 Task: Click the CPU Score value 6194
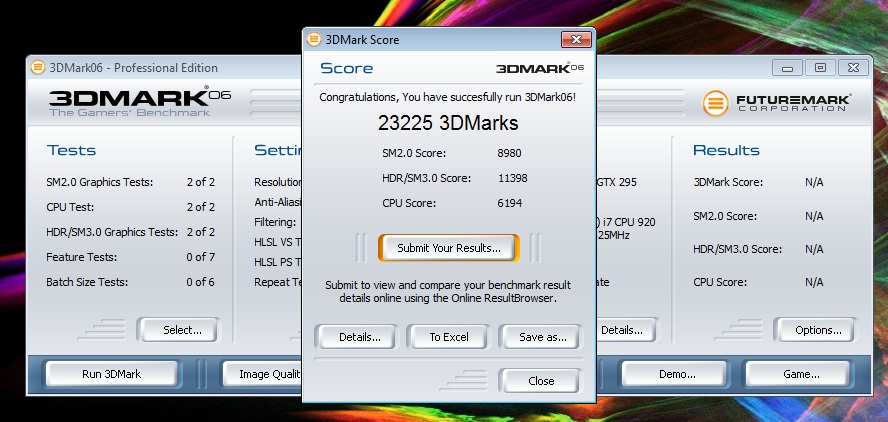[510, 203]
